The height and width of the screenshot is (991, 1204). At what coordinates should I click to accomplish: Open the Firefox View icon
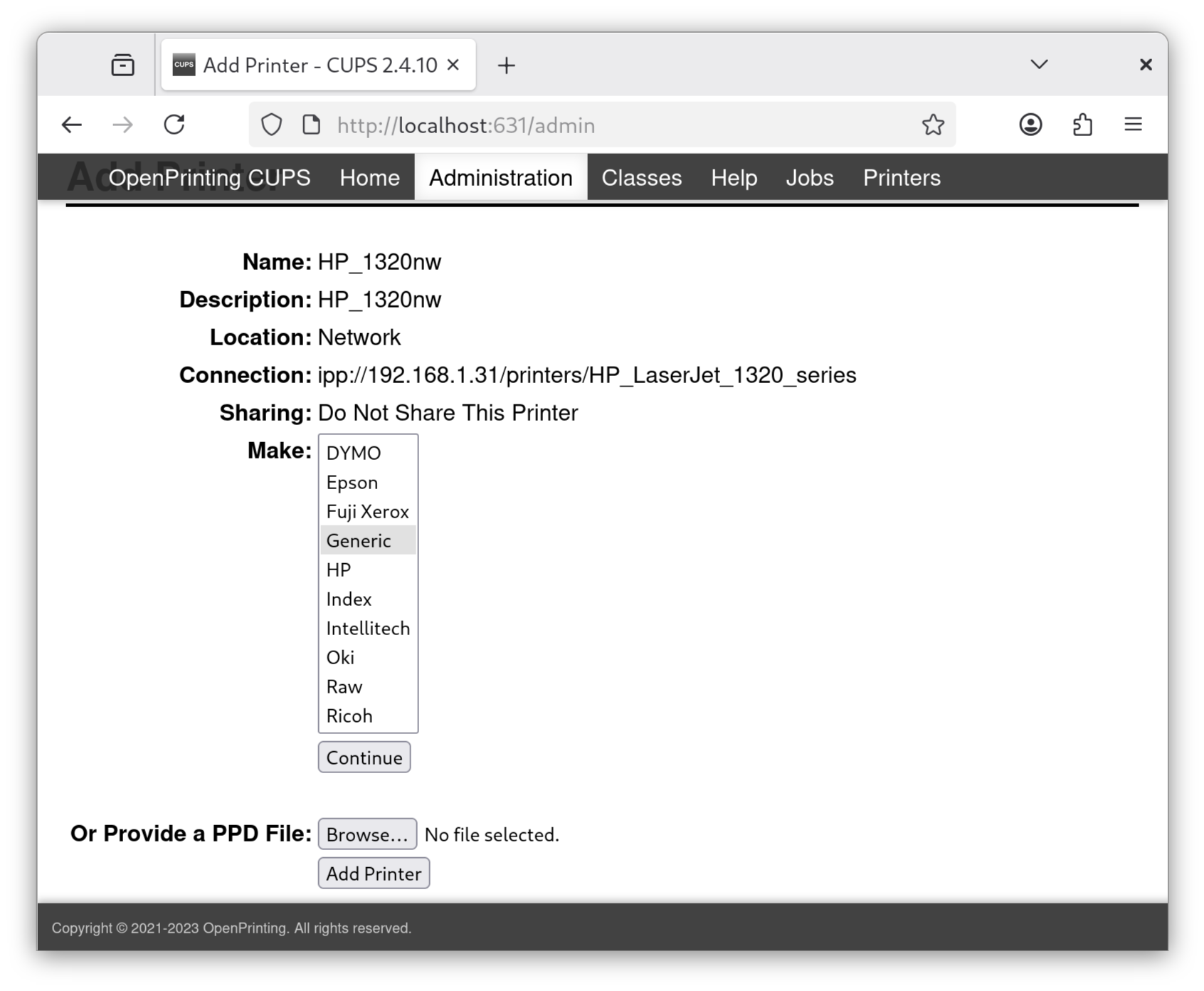(122, 65)
